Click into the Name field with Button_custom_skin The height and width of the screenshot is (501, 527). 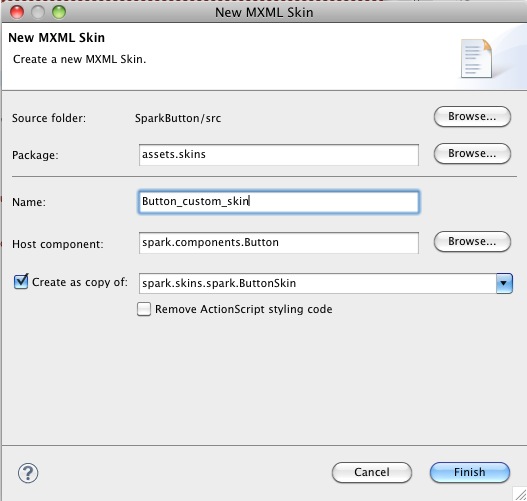279,202
